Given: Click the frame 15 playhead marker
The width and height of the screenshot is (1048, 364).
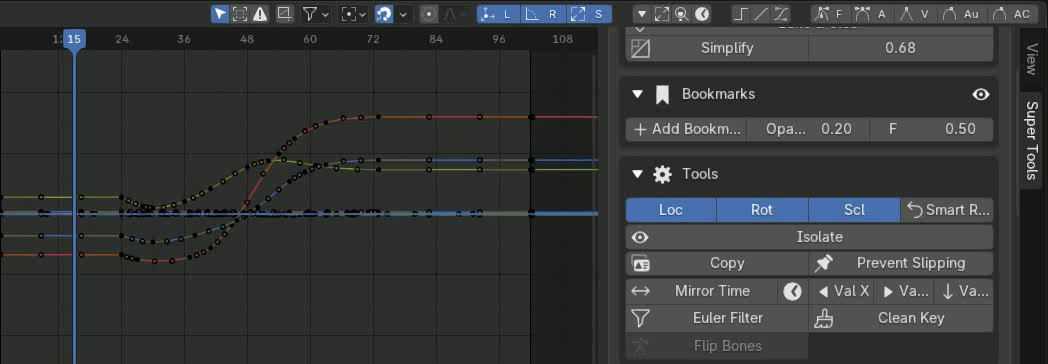Looking at the screenshot, I should pyautogui.click(x=74, y=39).
